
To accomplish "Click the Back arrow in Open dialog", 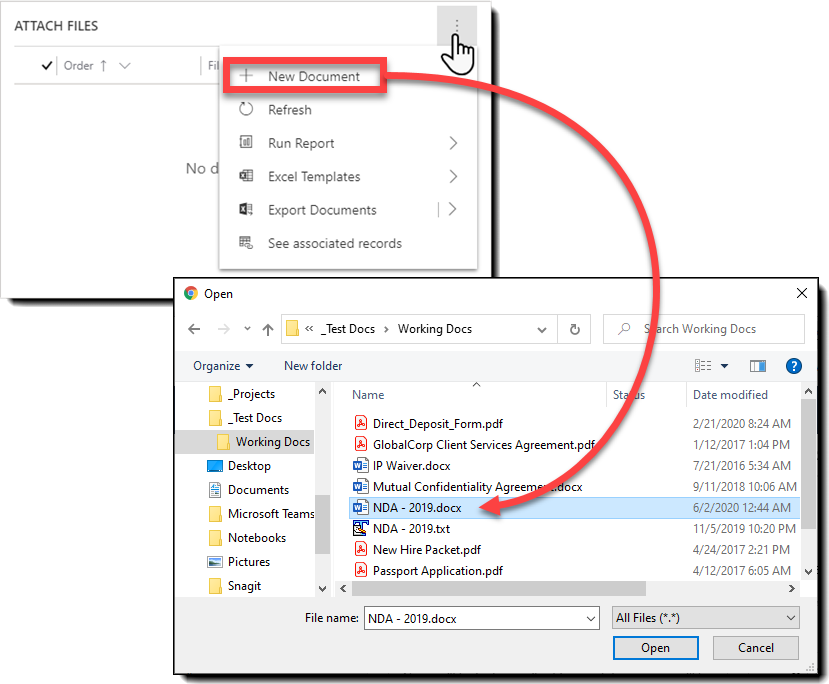I will click(194, 329).
